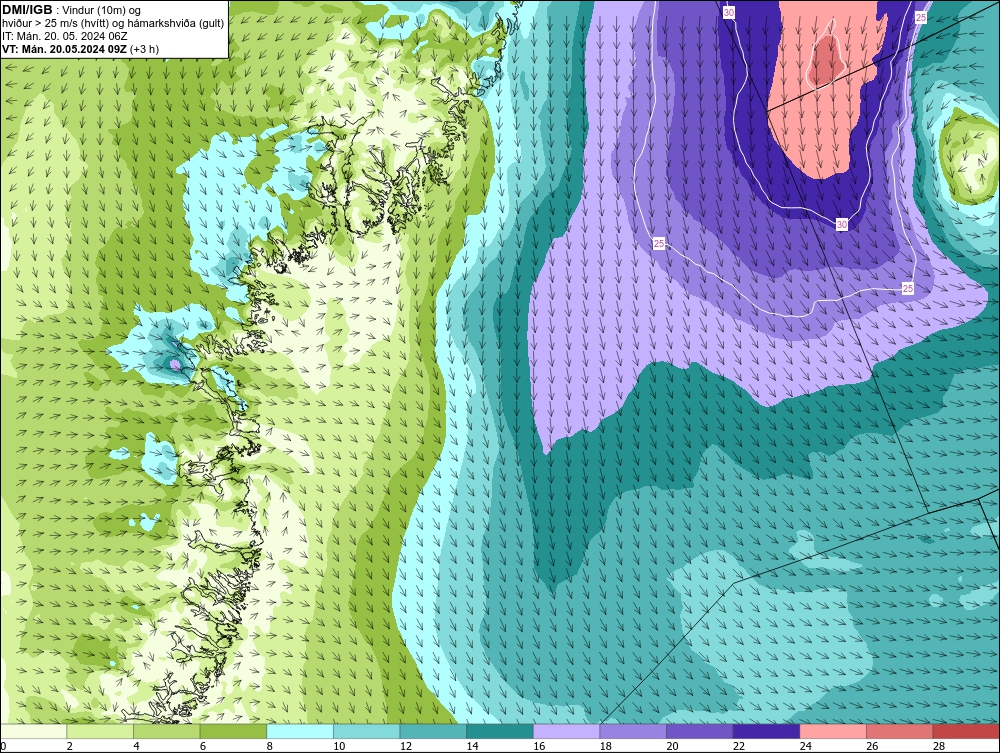Click the legend scale value 16
The image size is (1000, 753).
539,746
